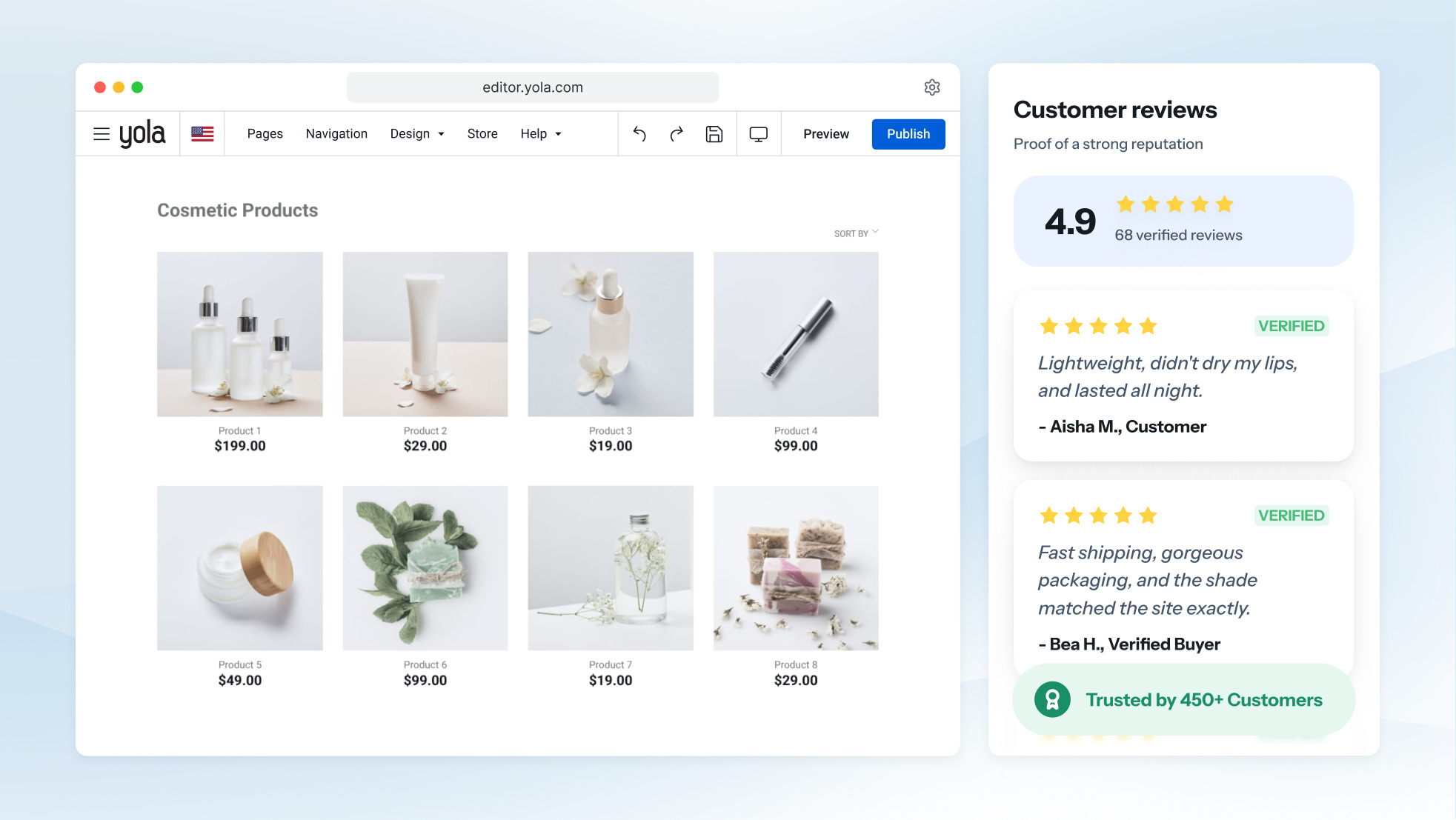This screenshot has height=820, width=1456.
Task: Click the VERIFIED badge on Aisha's review
Action: click(x=1292, y=326)
